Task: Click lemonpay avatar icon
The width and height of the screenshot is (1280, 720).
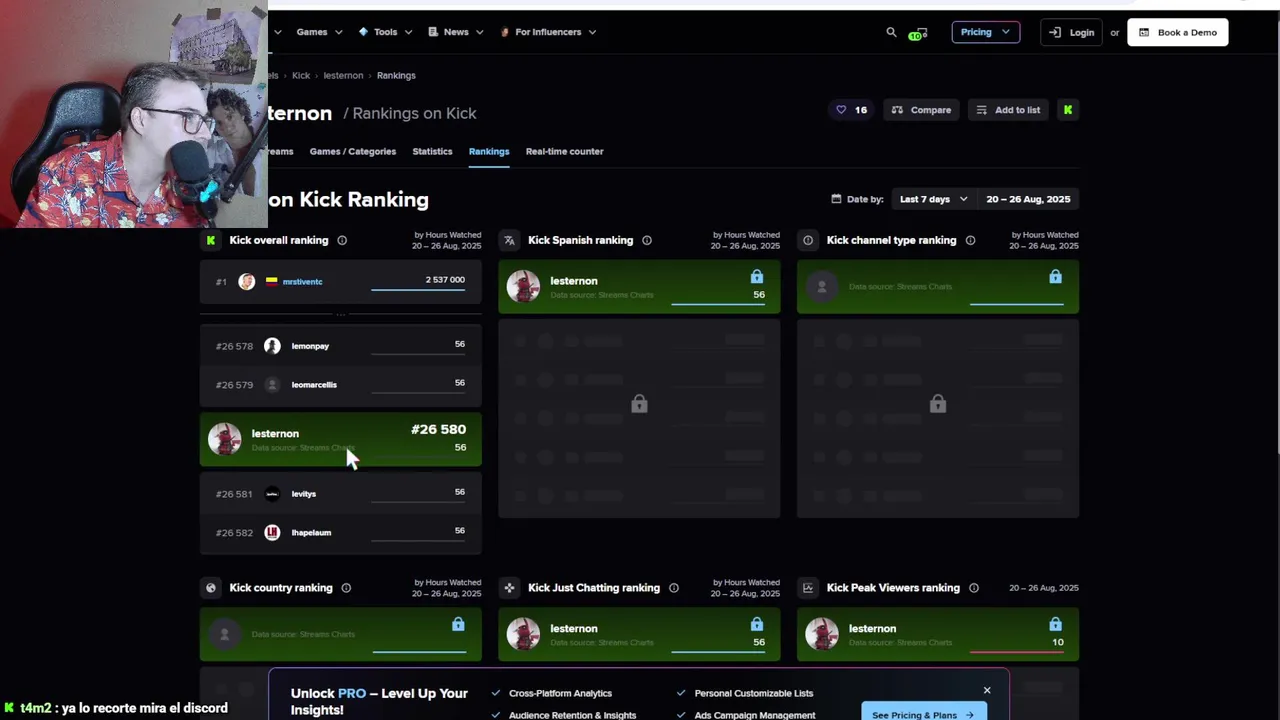Action: (x=272, y=346)
